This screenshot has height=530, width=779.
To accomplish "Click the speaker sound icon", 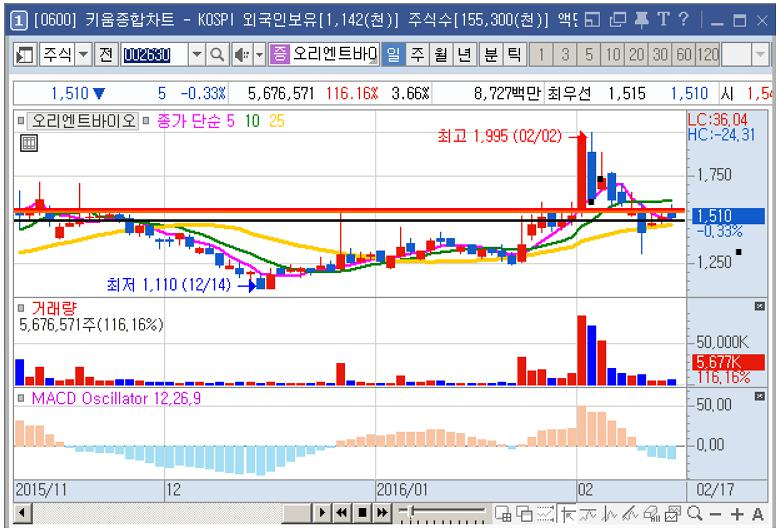I will (242, 54).
